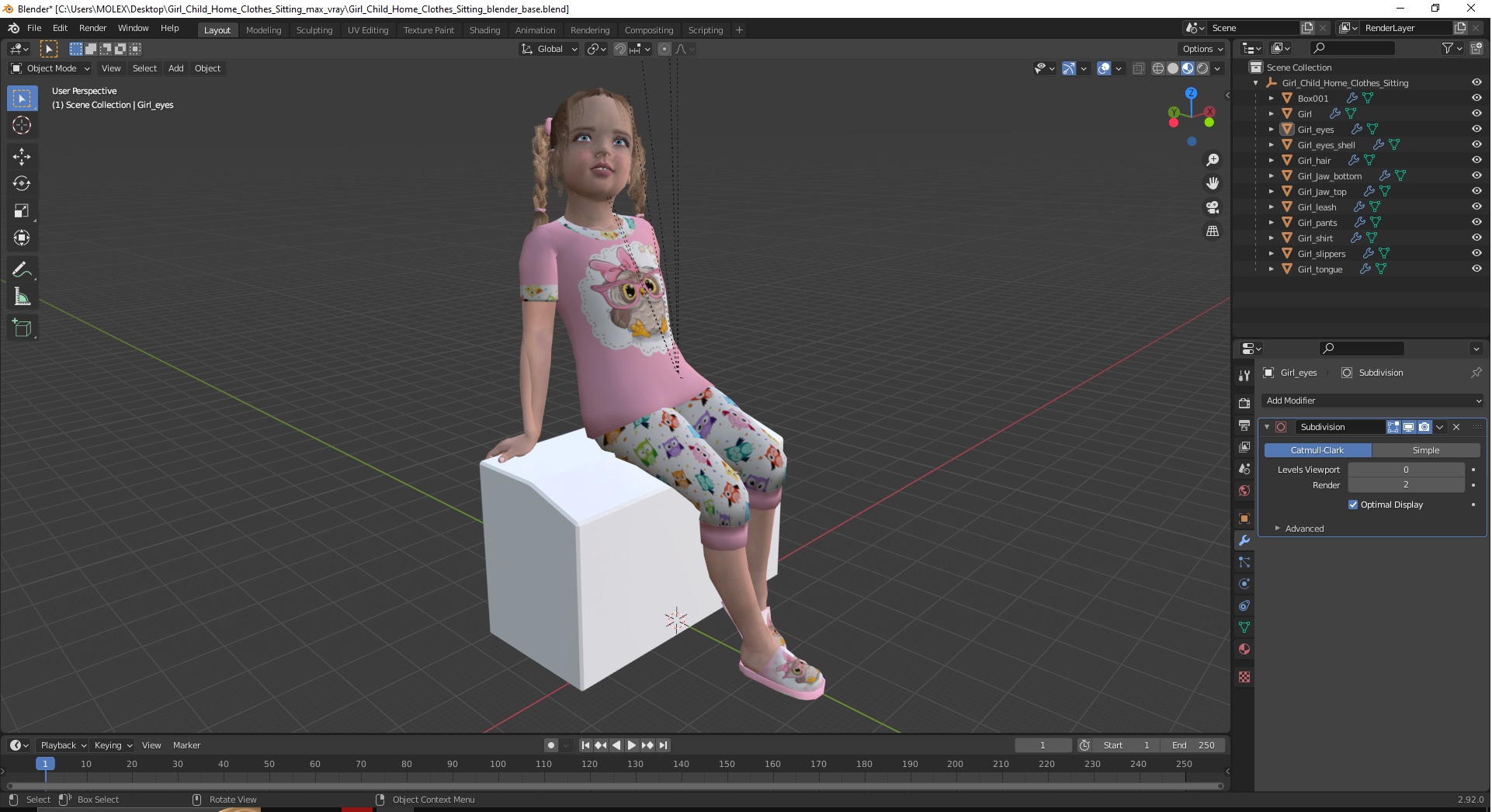Screen dimensions: 1492x812
Task: Switch to the UV Editing workspace tab
Action: coord(368,30)
